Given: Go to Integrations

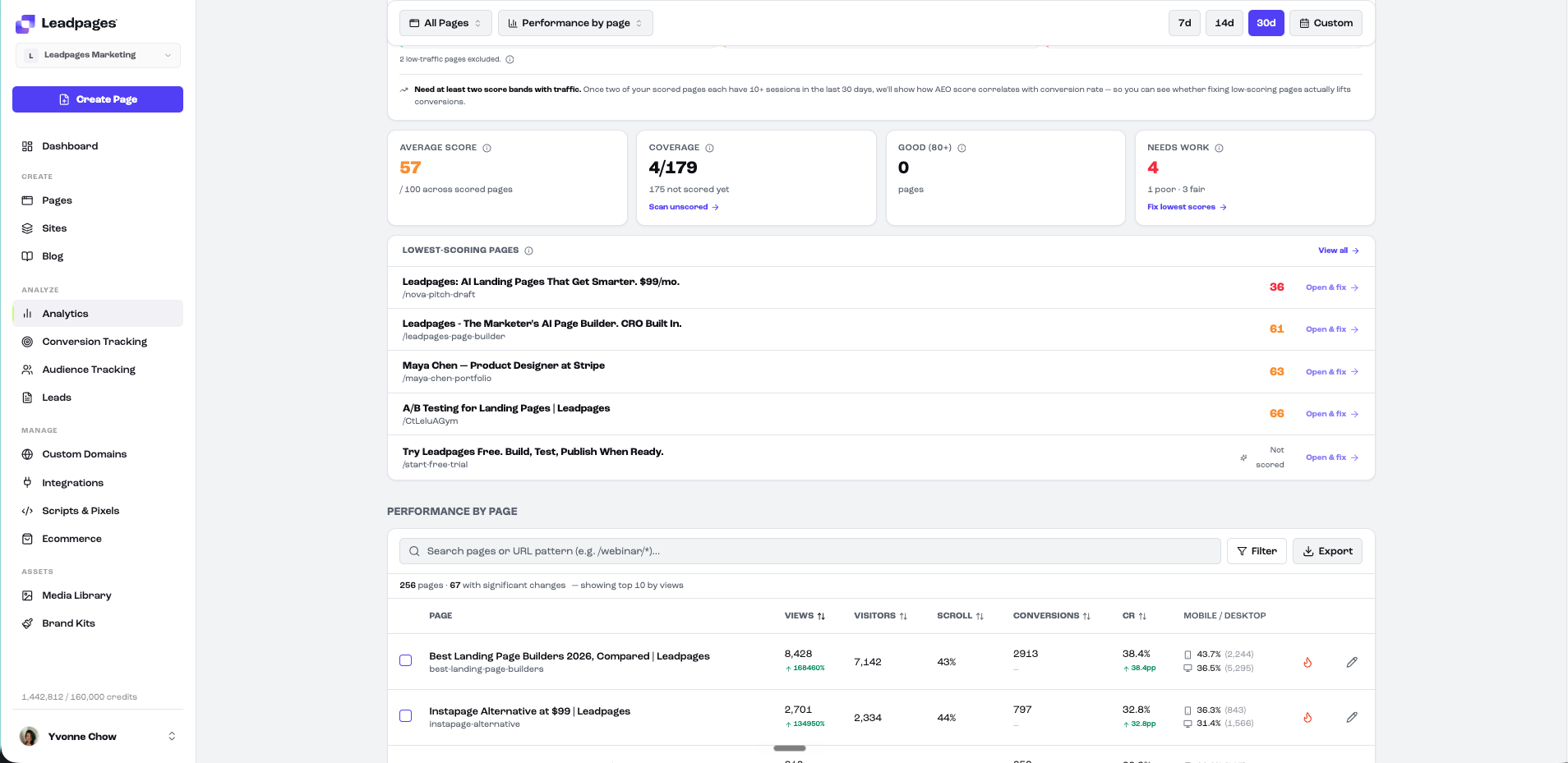Looking at the screenshot, I should [98, 483].
